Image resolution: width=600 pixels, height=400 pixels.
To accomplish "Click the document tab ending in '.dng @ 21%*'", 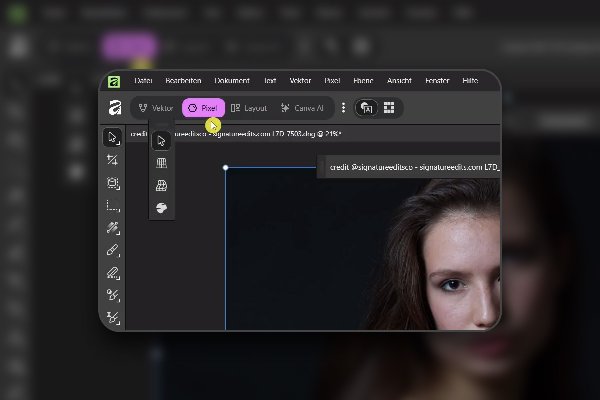I will point(236,134).
